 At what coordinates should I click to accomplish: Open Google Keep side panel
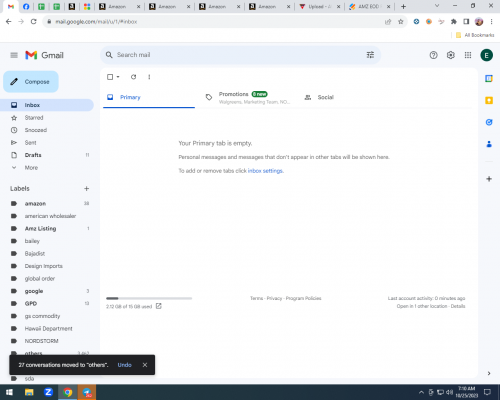pyautogui.click(x=489, y=100)
